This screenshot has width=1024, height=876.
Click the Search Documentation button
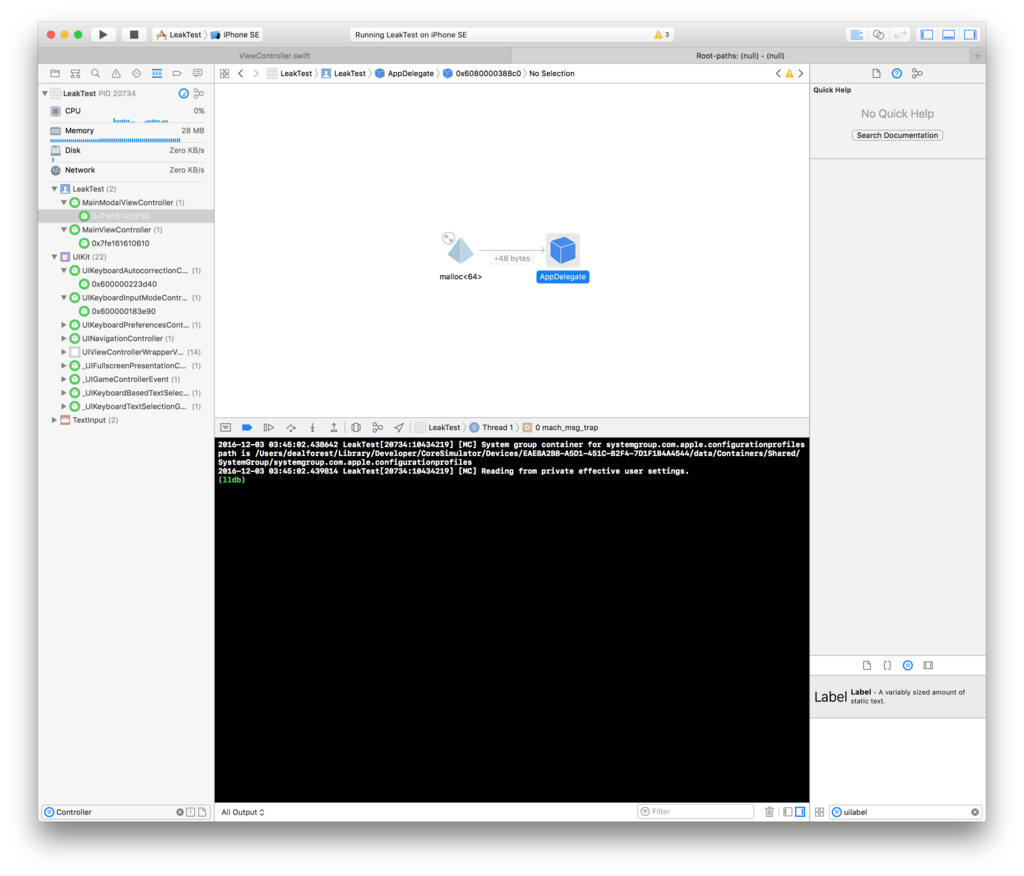point(897,135)
